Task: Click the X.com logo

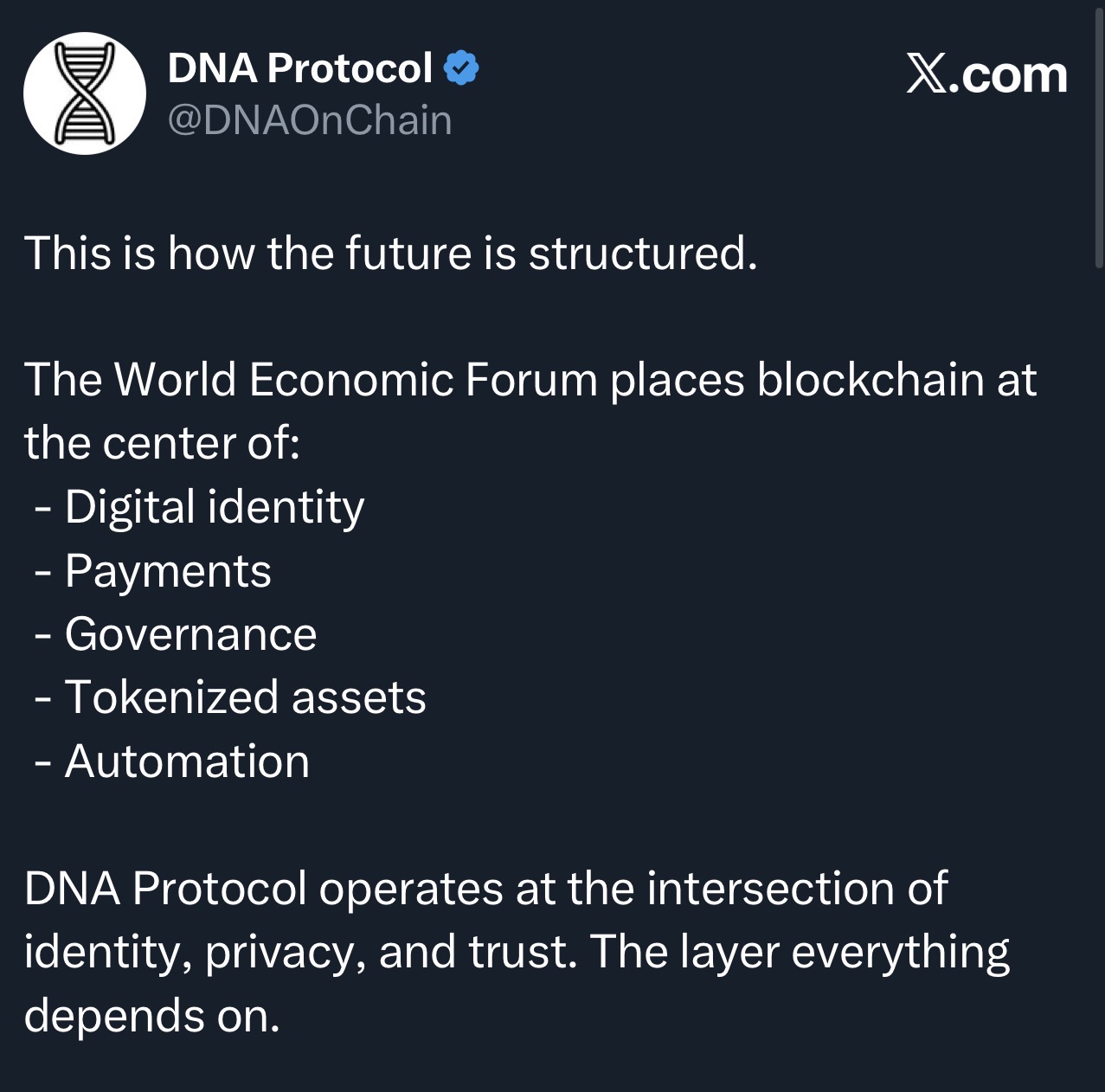Action: pyautogui.click(x=986, y=74)
